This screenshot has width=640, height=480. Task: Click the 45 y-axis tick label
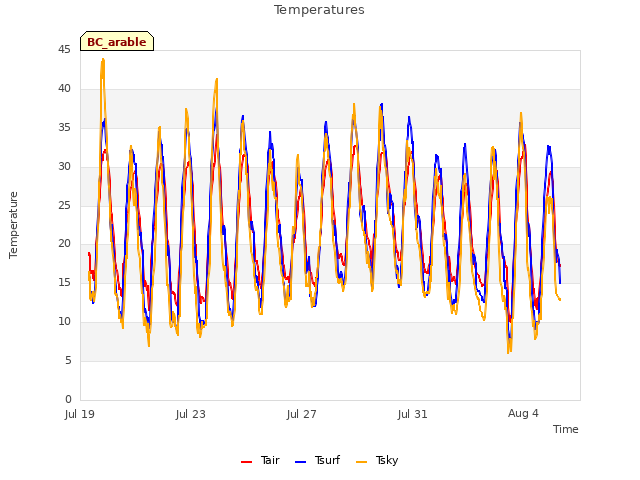(64, 50)
